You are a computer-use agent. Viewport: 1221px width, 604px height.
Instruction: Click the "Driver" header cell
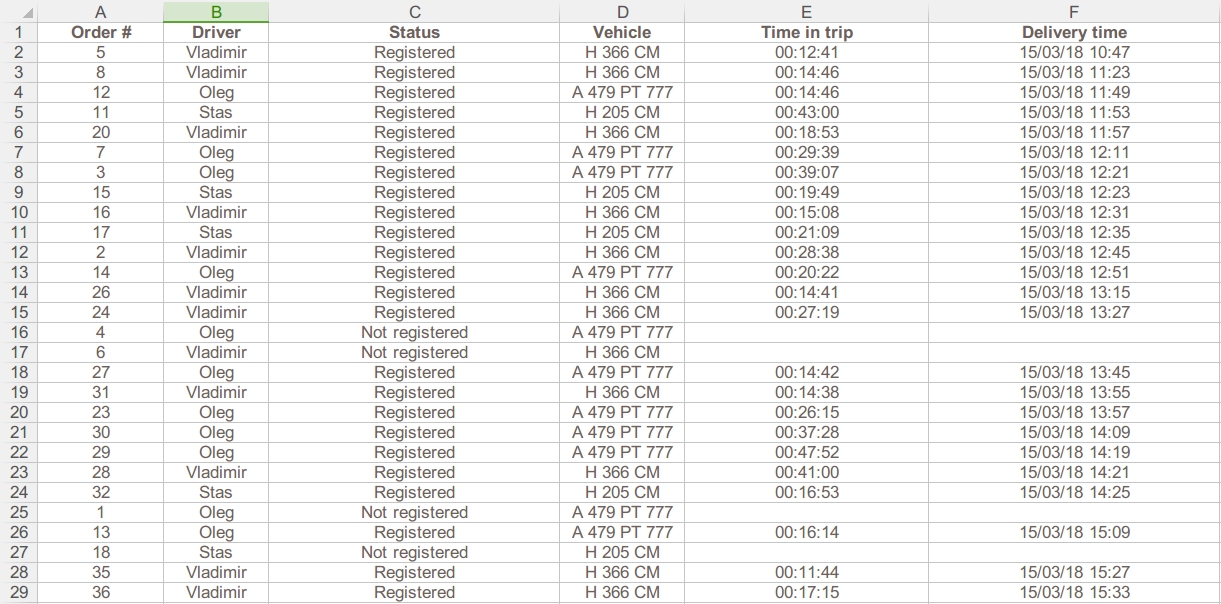(216, 32)
